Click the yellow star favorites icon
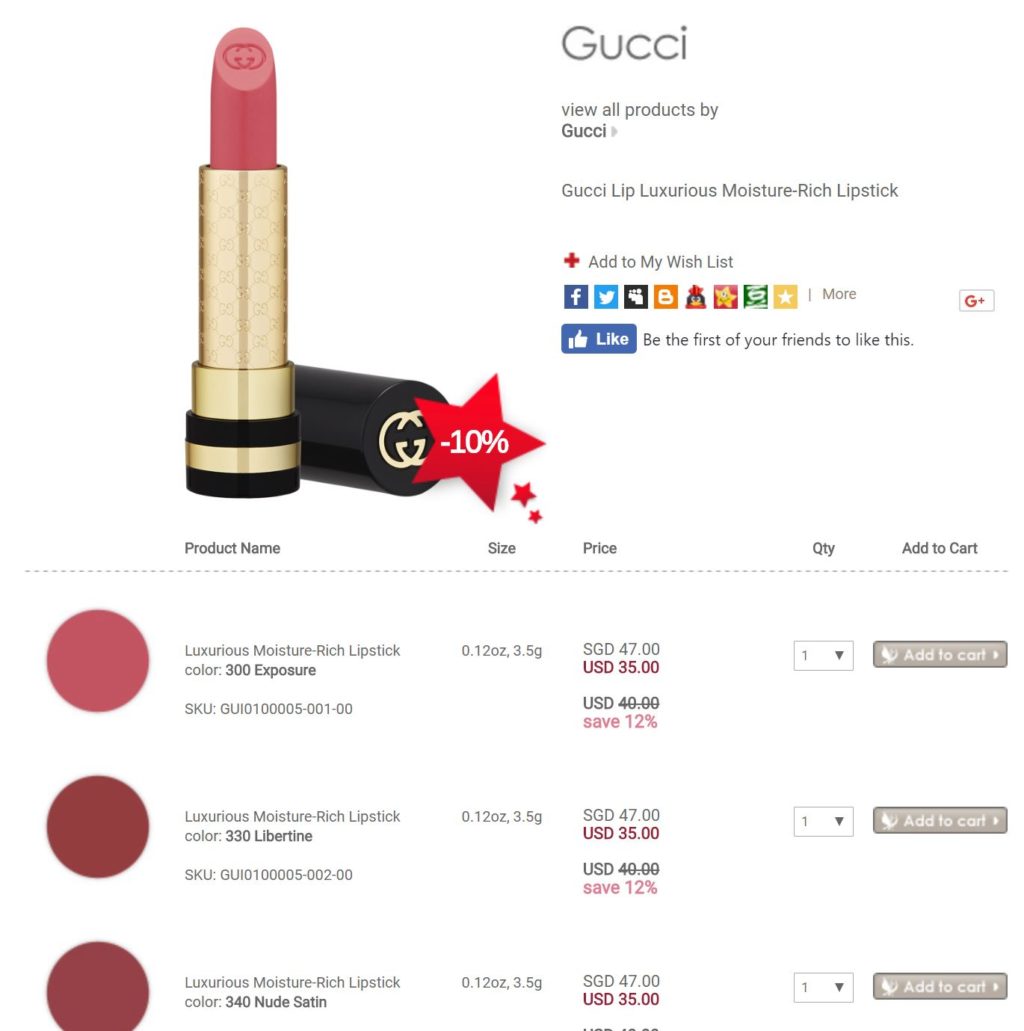The width and height of the screenshot is (1024, 1031). (x=785, y=297)
